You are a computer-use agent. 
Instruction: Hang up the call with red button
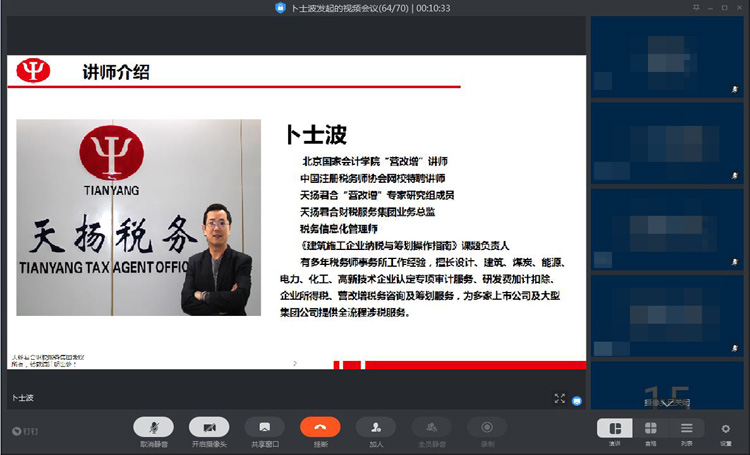pos(320,427)
